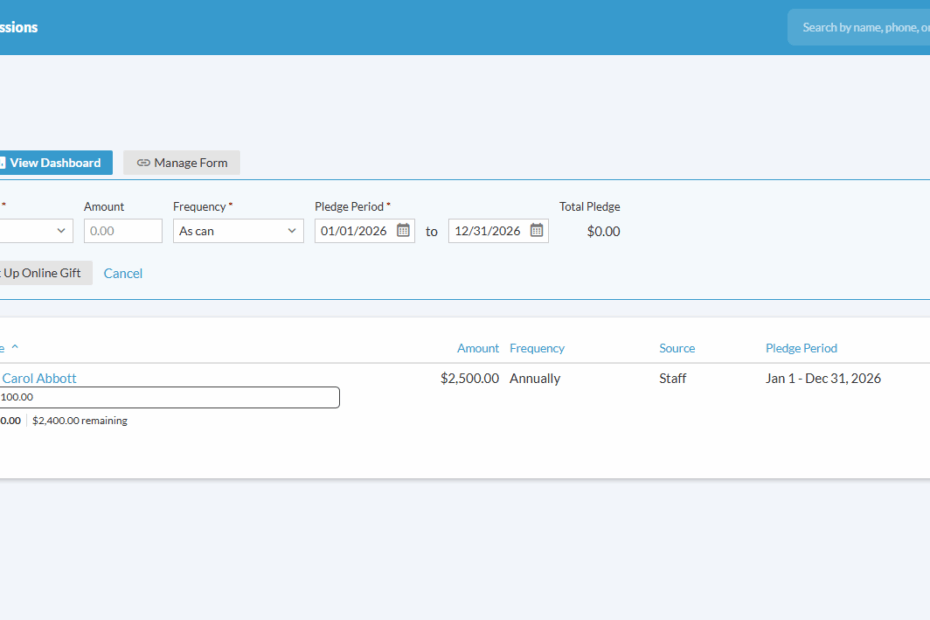Sort the table by Amount column

[477, 348]
